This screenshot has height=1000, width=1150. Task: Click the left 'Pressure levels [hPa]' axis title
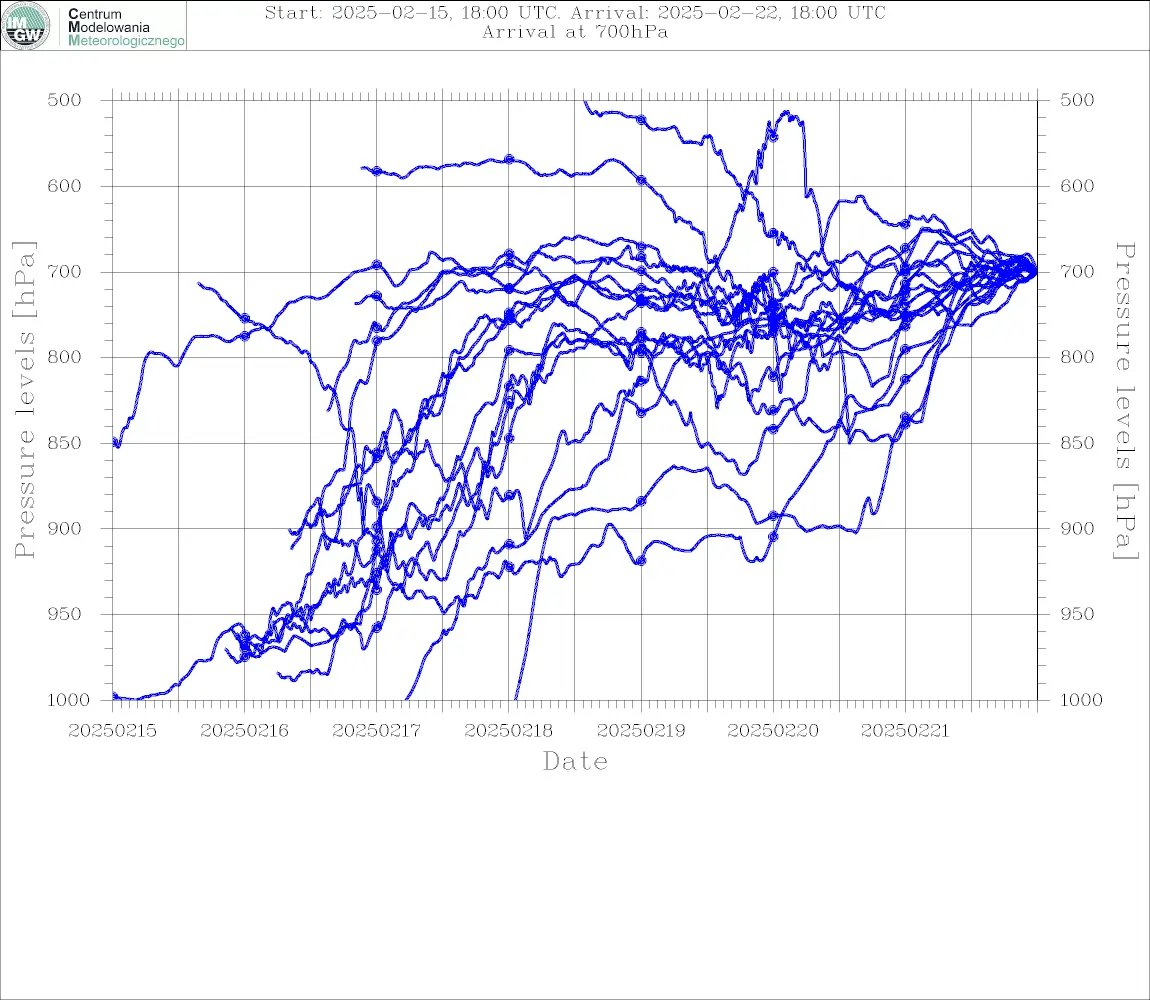[x=24, y=400]
